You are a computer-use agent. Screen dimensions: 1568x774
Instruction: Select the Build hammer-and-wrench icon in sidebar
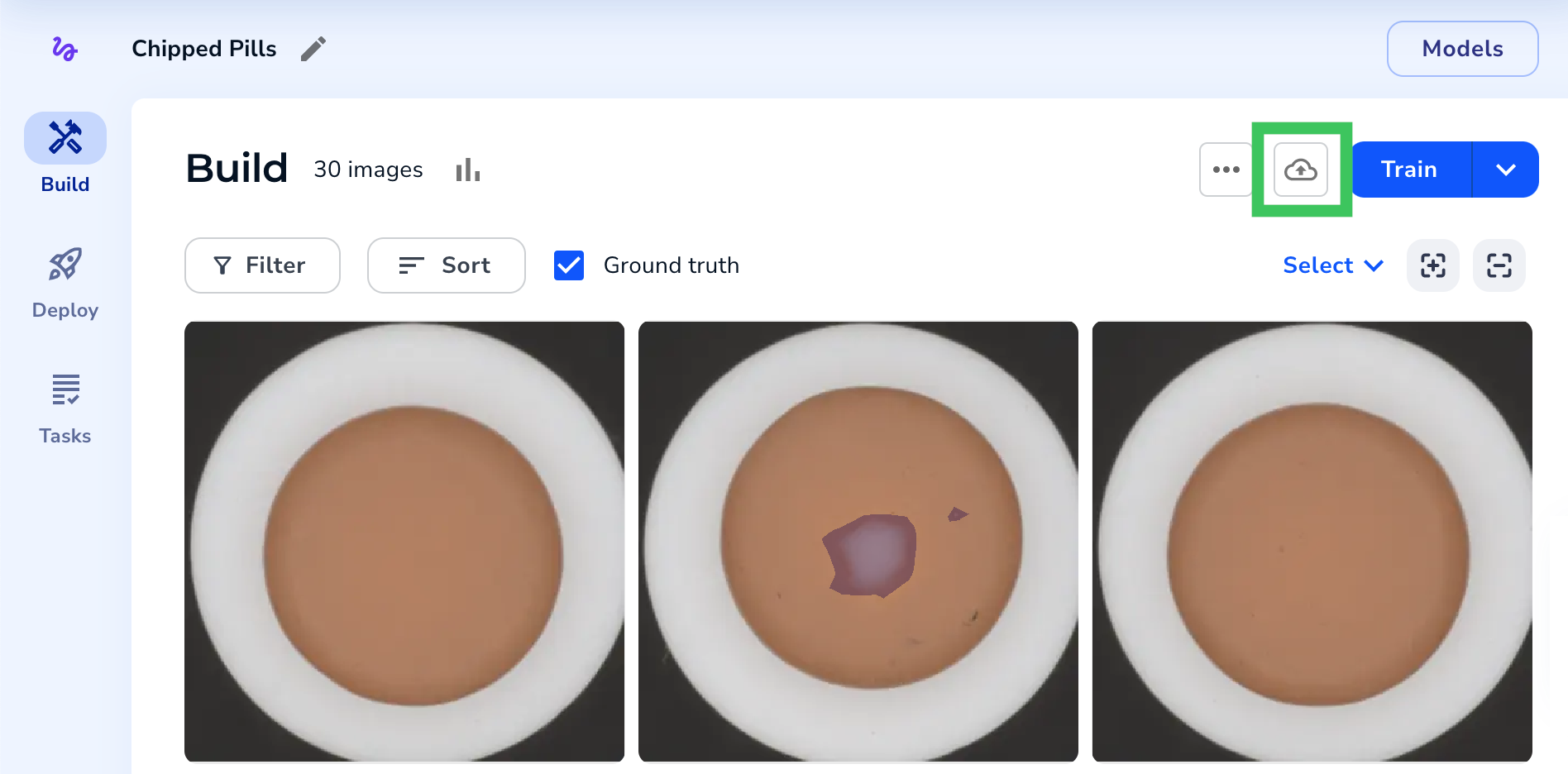65,138
